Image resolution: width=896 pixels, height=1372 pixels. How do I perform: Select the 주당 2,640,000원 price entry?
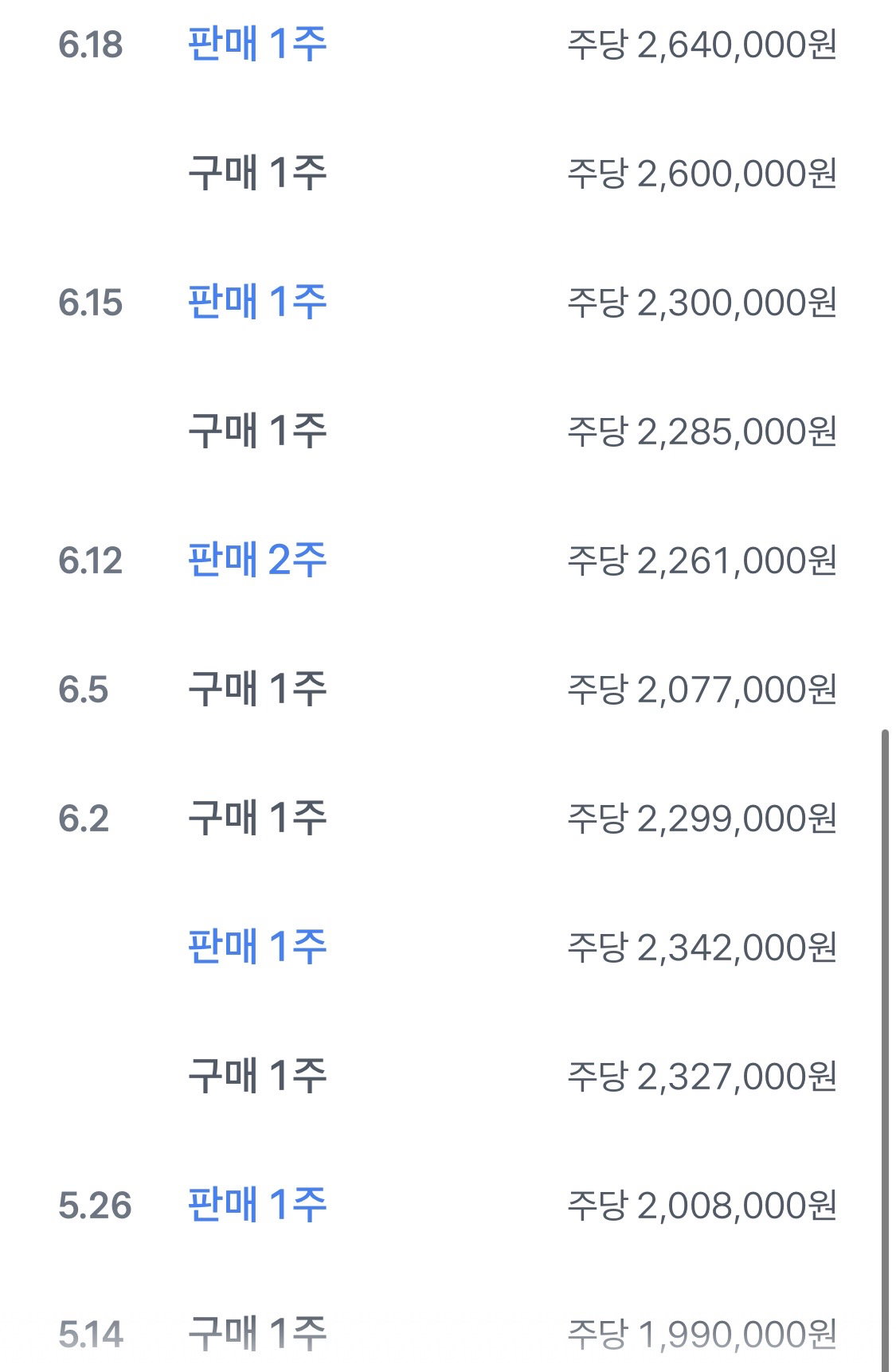point(702,45)
